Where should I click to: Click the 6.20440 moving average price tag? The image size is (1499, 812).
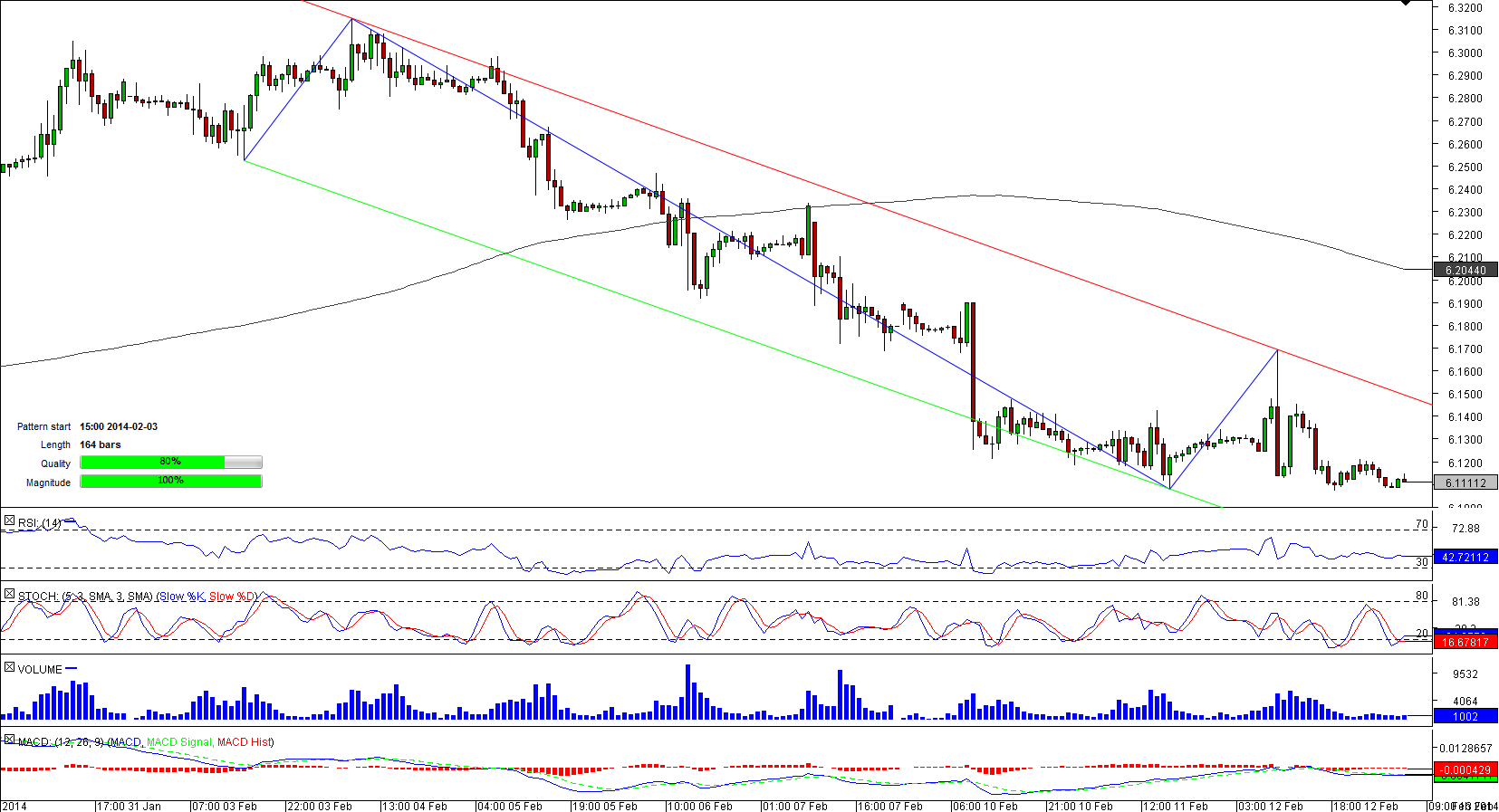tap(1465, 270)
